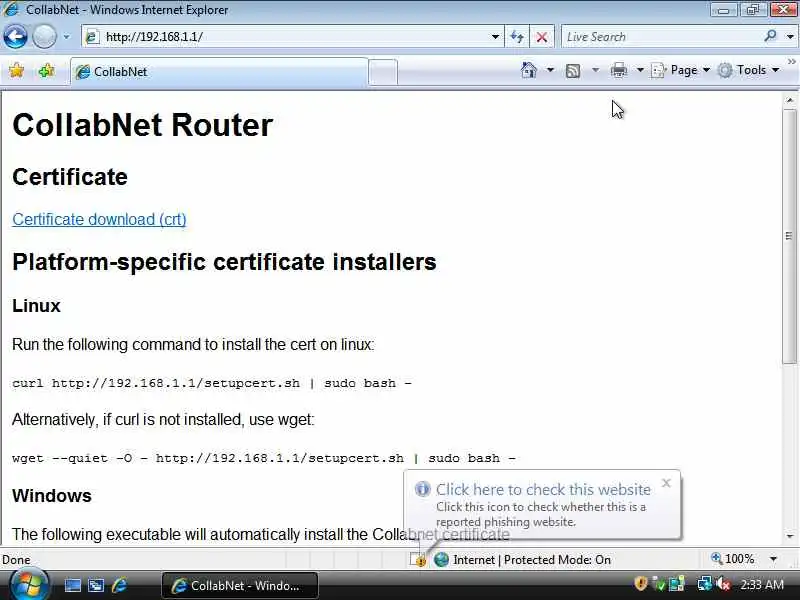Stop loading with the red X
This screenshot has height=600, width=800.
click(542, 37)
